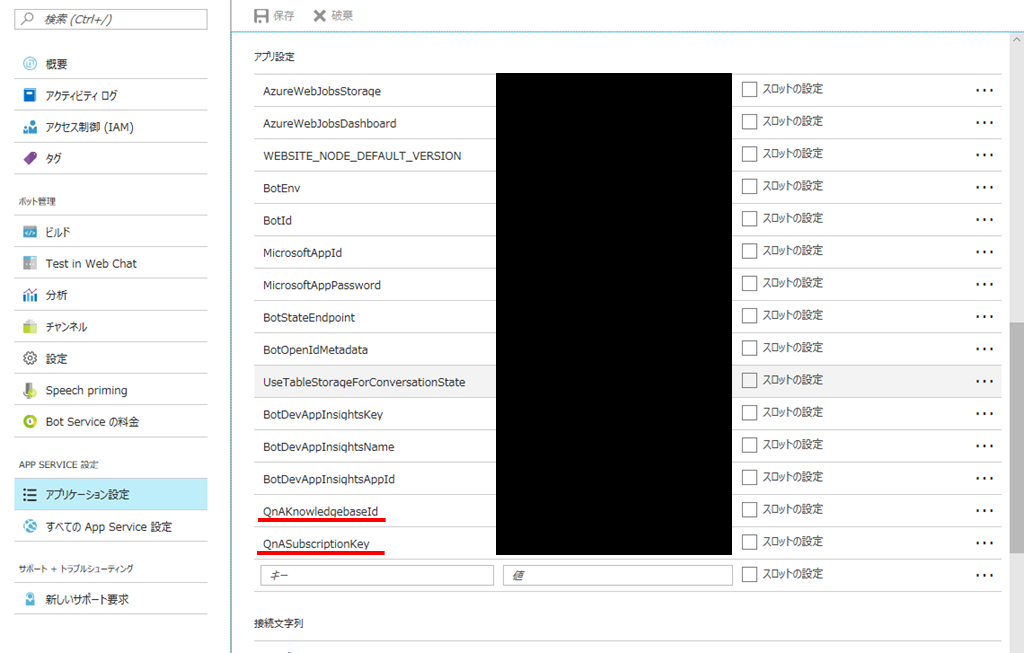1024x653 pixels.
Task: Click the Test in Web Chat icon
Action: [30, 263]
